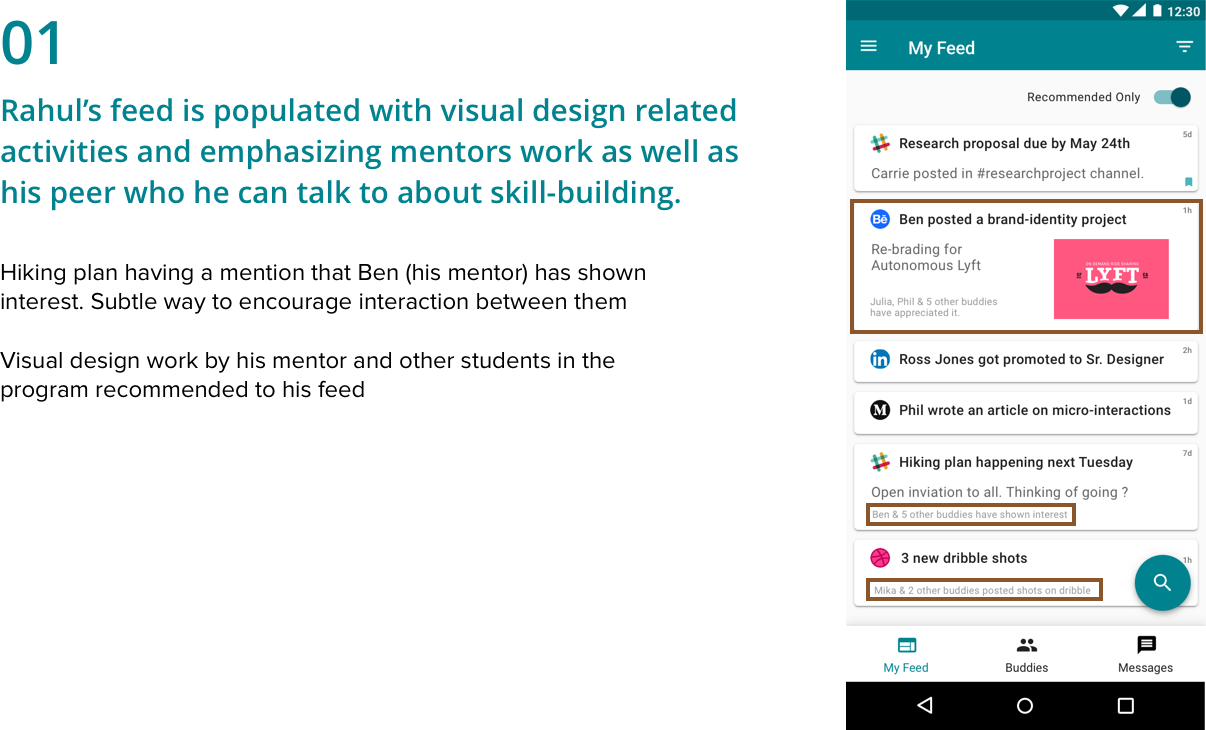
Task: Tap the Android home circle button
Action: [x=1025, y=706]
